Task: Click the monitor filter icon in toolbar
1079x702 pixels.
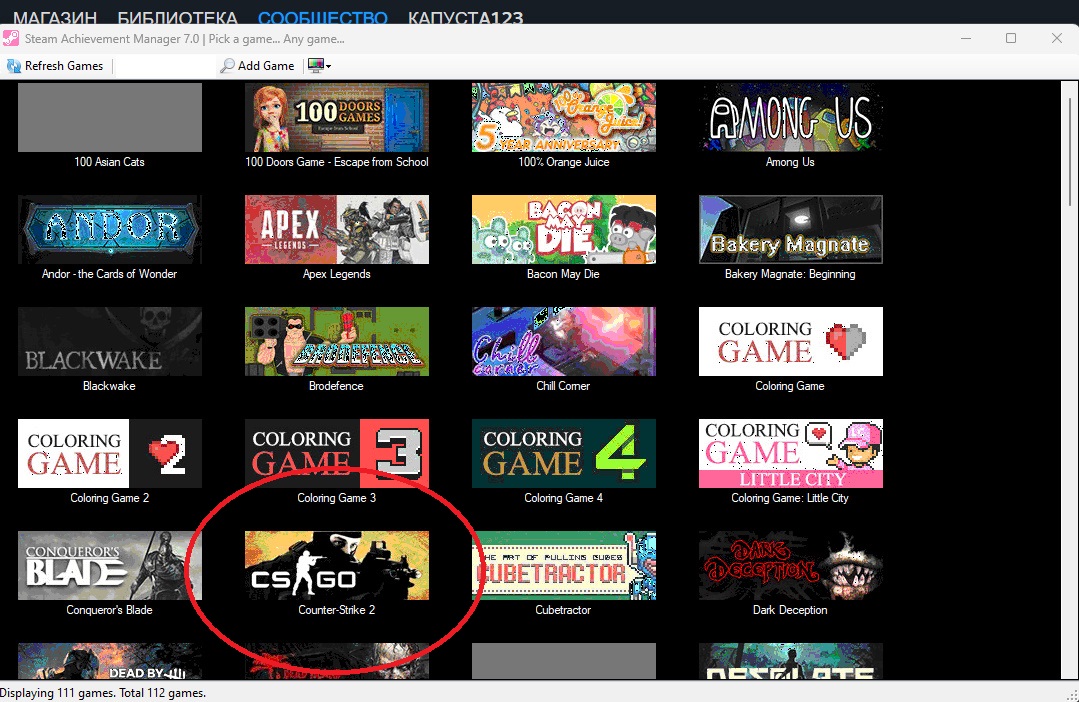Action: pyautogui.click(x=316, y=65)
